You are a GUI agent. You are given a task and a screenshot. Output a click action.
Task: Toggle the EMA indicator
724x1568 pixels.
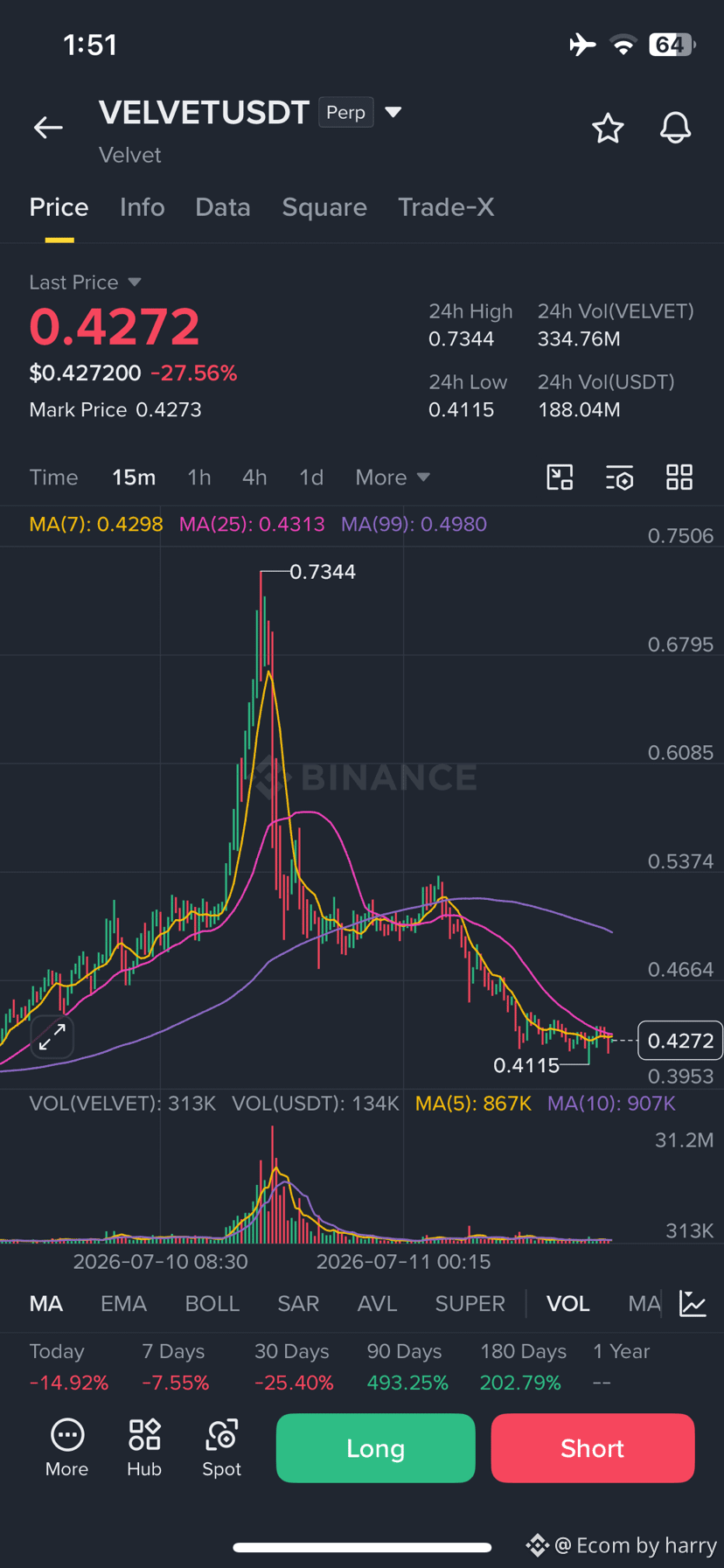[123, 1304]
